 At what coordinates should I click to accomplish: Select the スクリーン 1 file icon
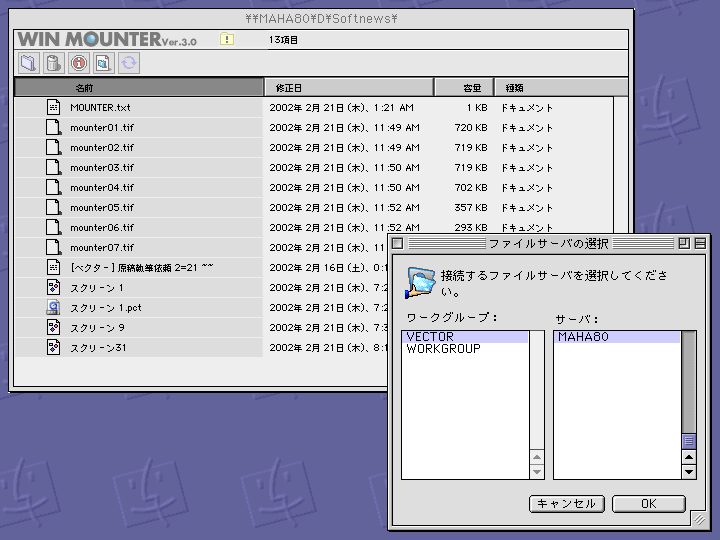pos(53,287)
